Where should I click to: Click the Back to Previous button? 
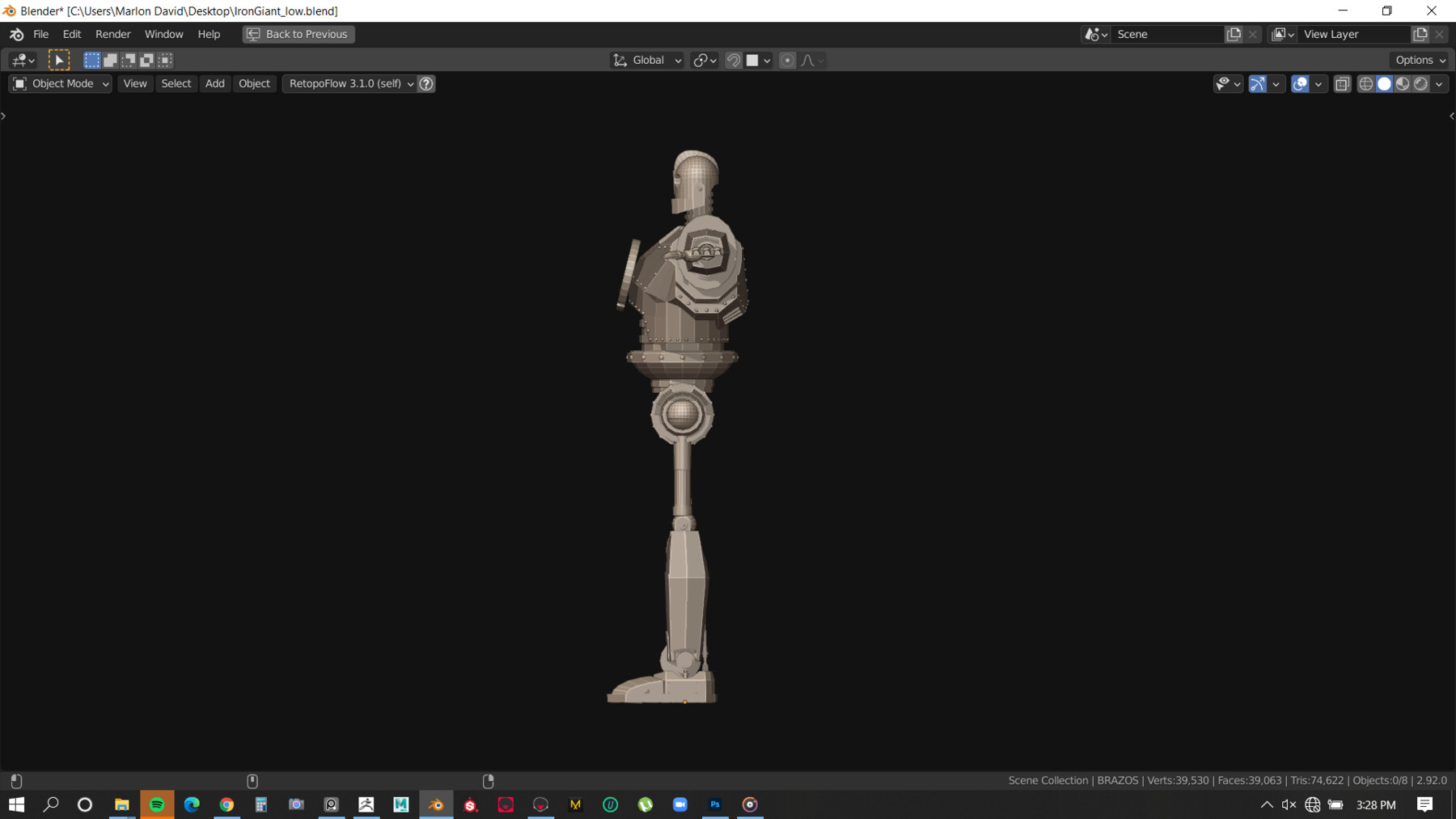pos(298,34)
